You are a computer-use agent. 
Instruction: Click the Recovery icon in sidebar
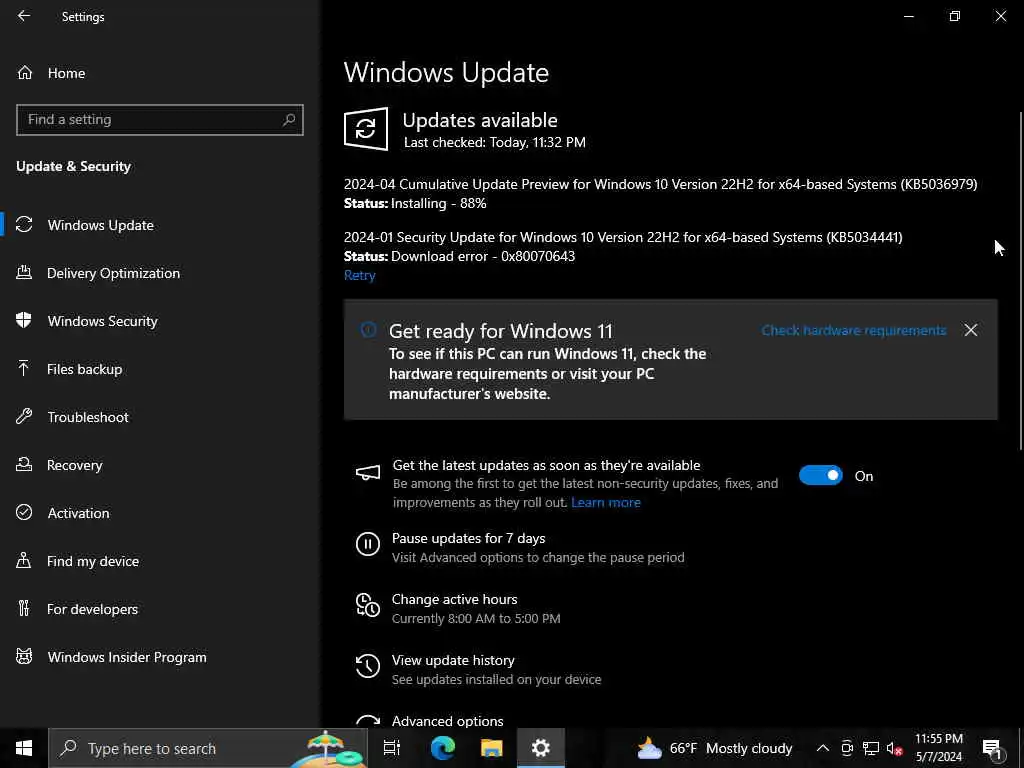click(24, 464)
